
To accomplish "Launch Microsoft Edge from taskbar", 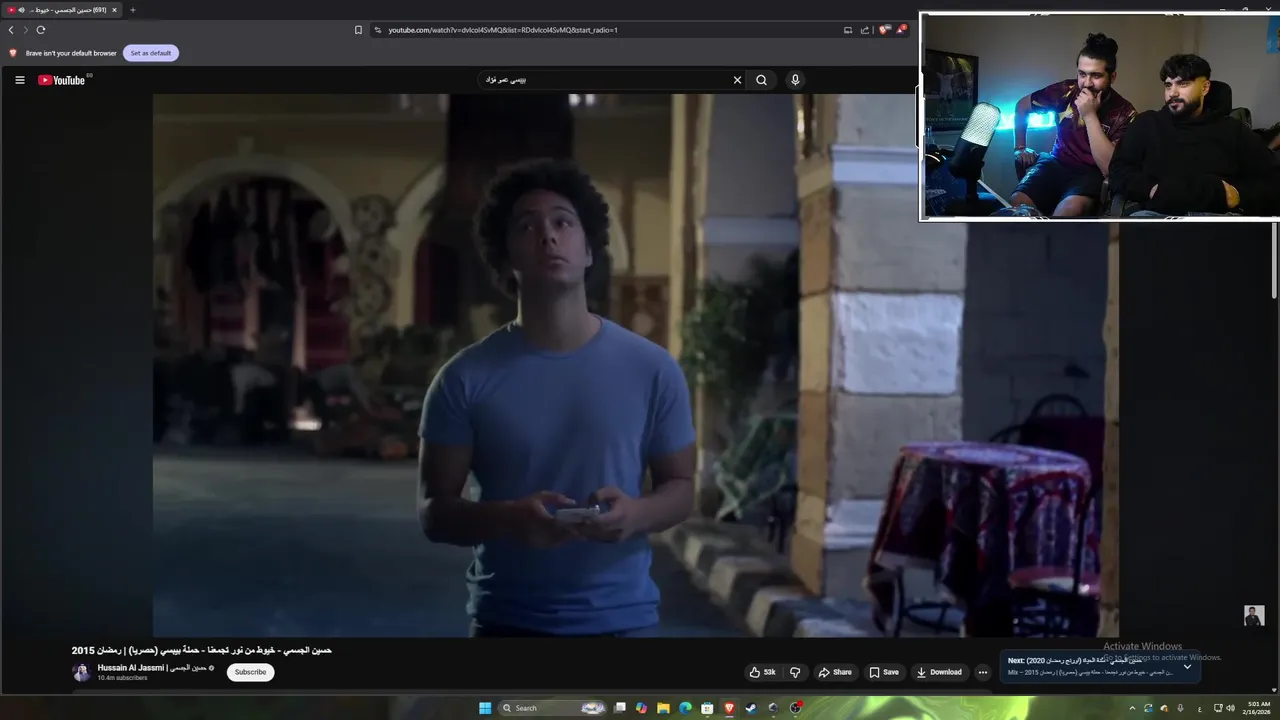I will (685, 708).
